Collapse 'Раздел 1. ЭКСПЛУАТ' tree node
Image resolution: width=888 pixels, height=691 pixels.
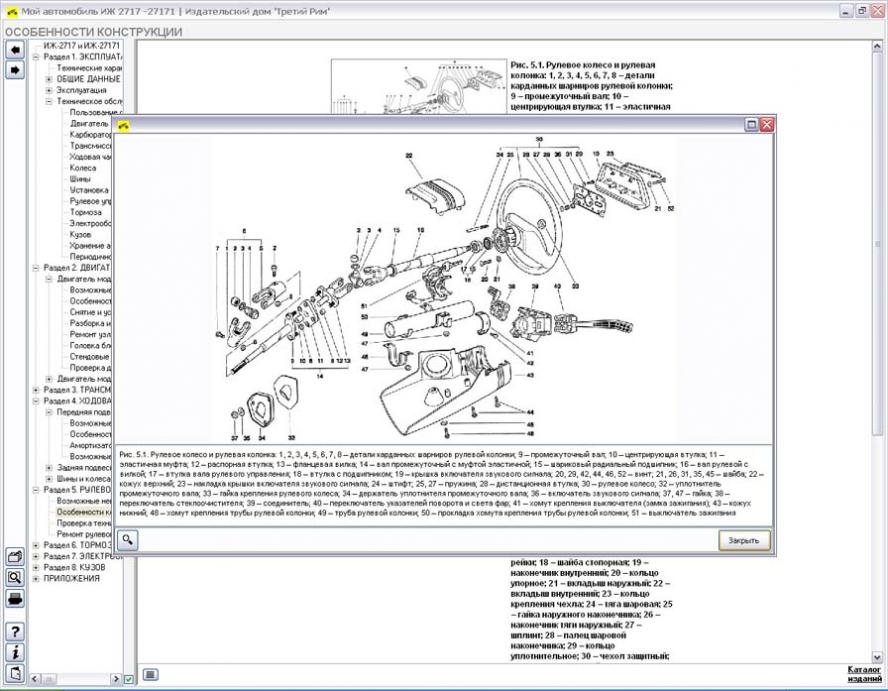(x=36, y=57)
